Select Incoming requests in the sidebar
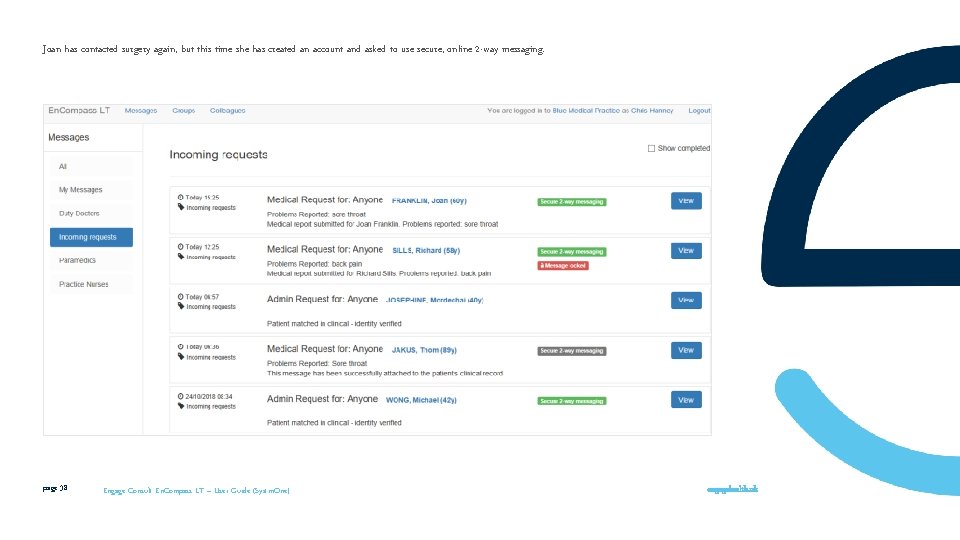 click(91, 237)
